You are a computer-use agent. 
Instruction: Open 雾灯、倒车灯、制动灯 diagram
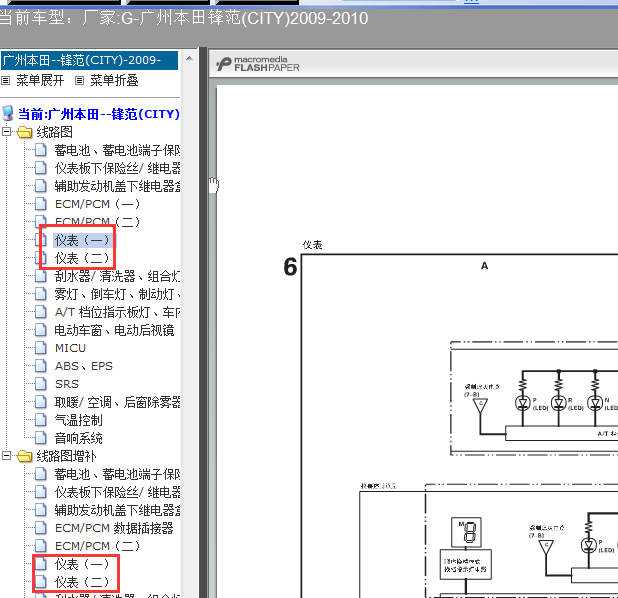point(117,294)
